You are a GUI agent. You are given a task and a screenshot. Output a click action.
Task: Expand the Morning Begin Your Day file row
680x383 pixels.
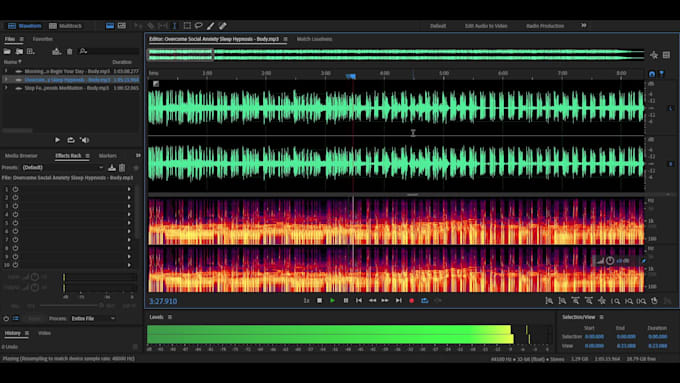click(6, 71)
